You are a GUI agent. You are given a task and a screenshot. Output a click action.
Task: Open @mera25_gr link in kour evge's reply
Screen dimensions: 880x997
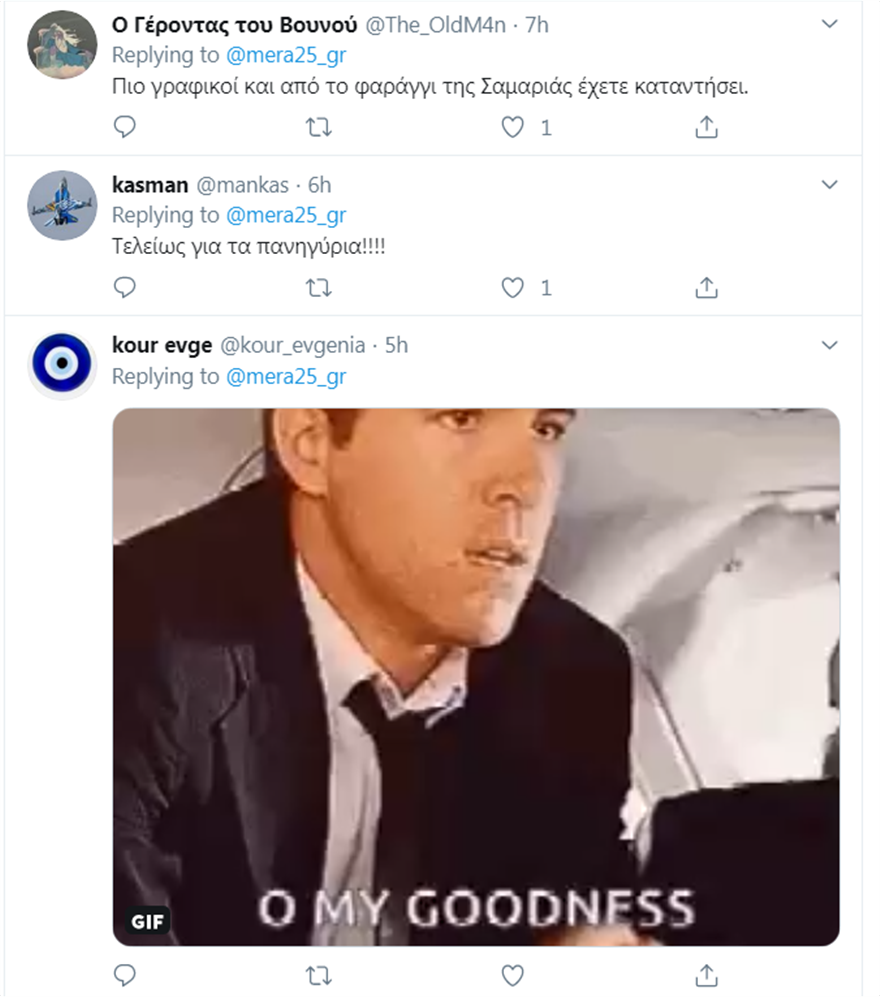click(x=286, y=376)
